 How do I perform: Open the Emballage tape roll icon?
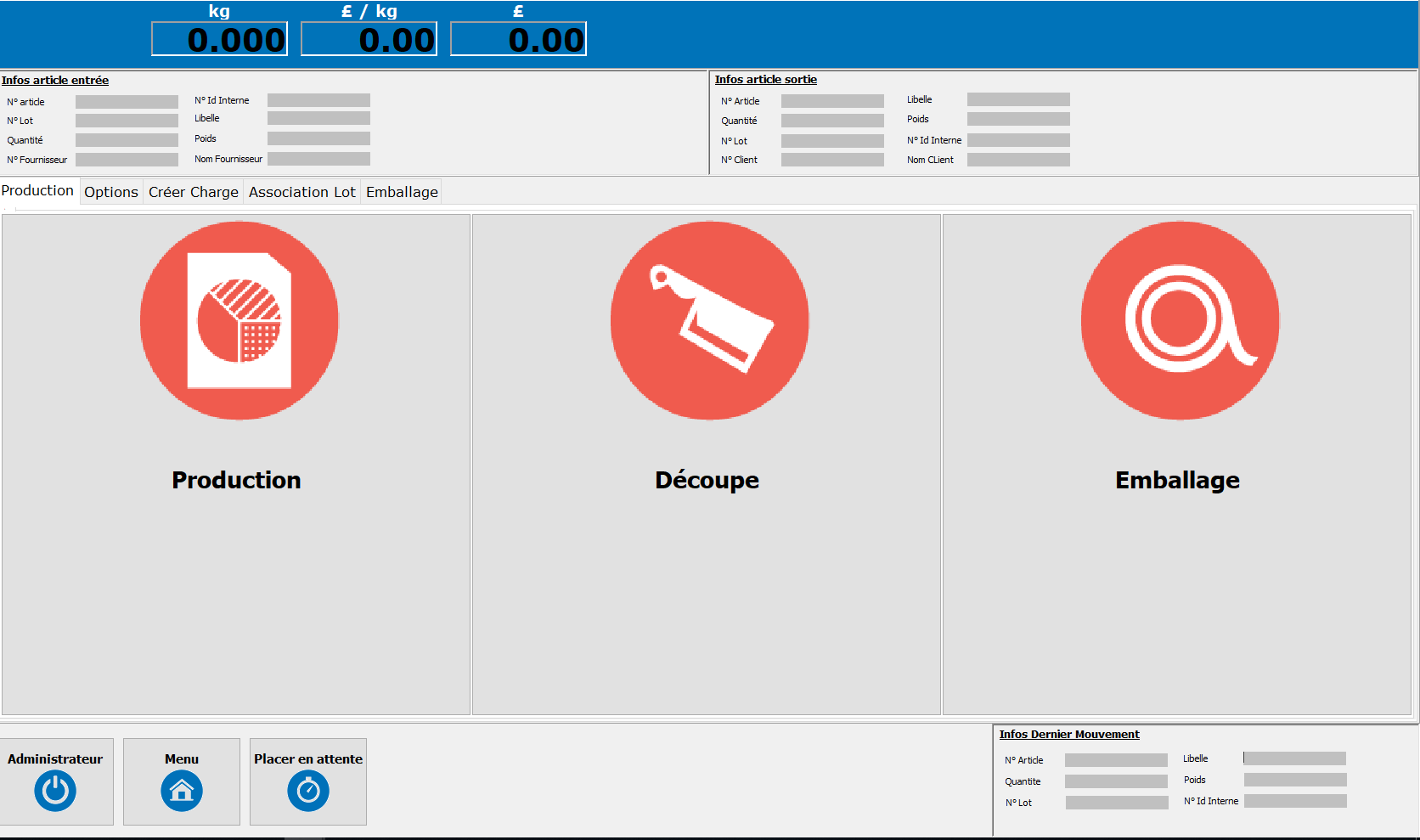(1180, 321)
